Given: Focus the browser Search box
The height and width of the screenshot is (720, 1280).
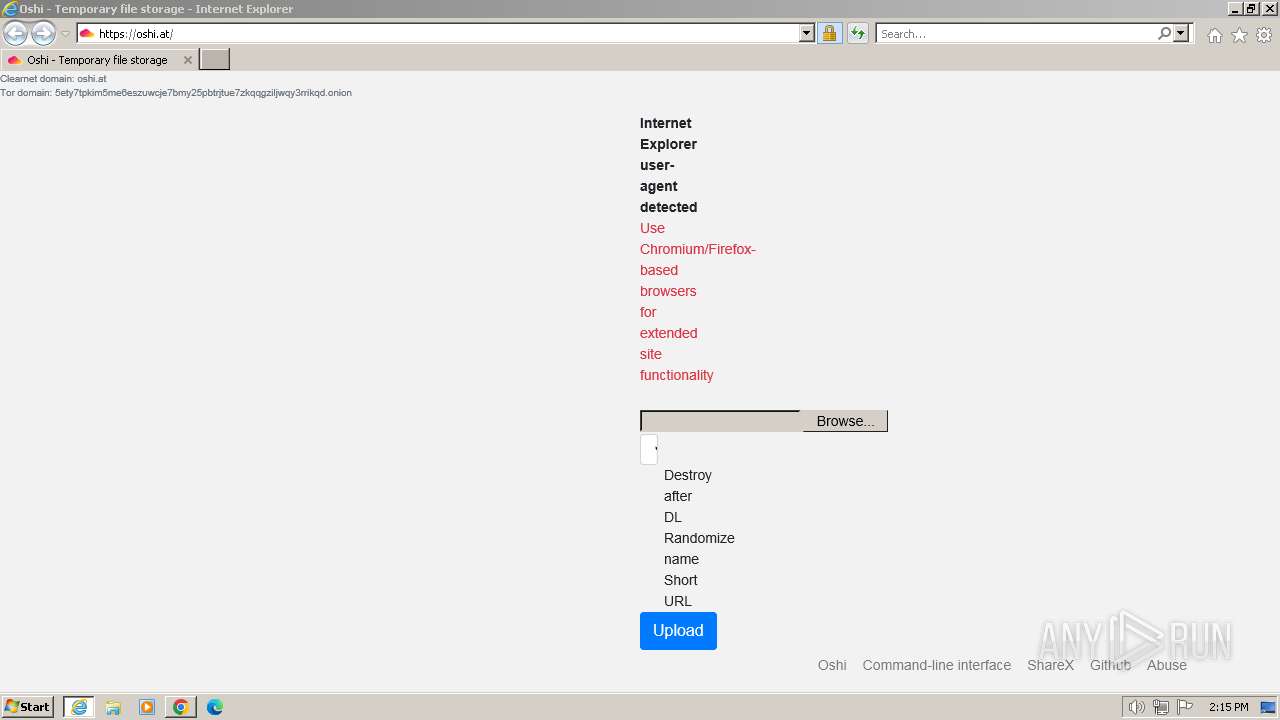Looking at the screenshot, I should pos(1016,34).
